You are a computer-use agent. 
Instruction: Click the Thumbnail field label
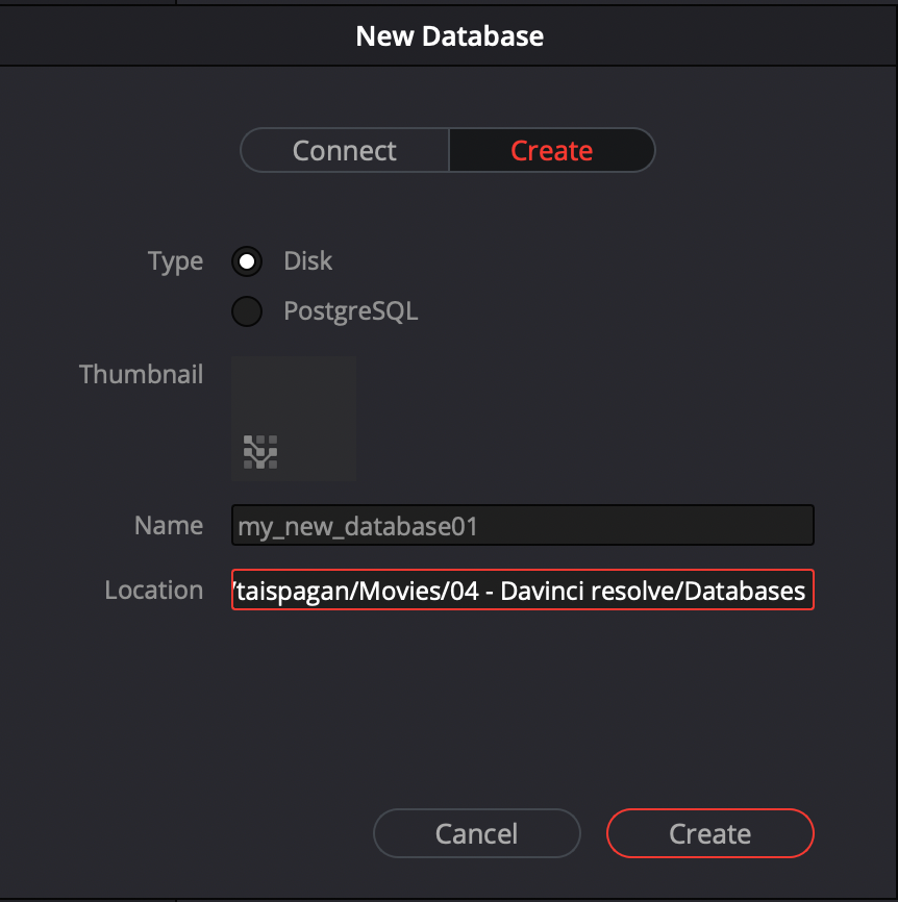[x=141, y=374]
